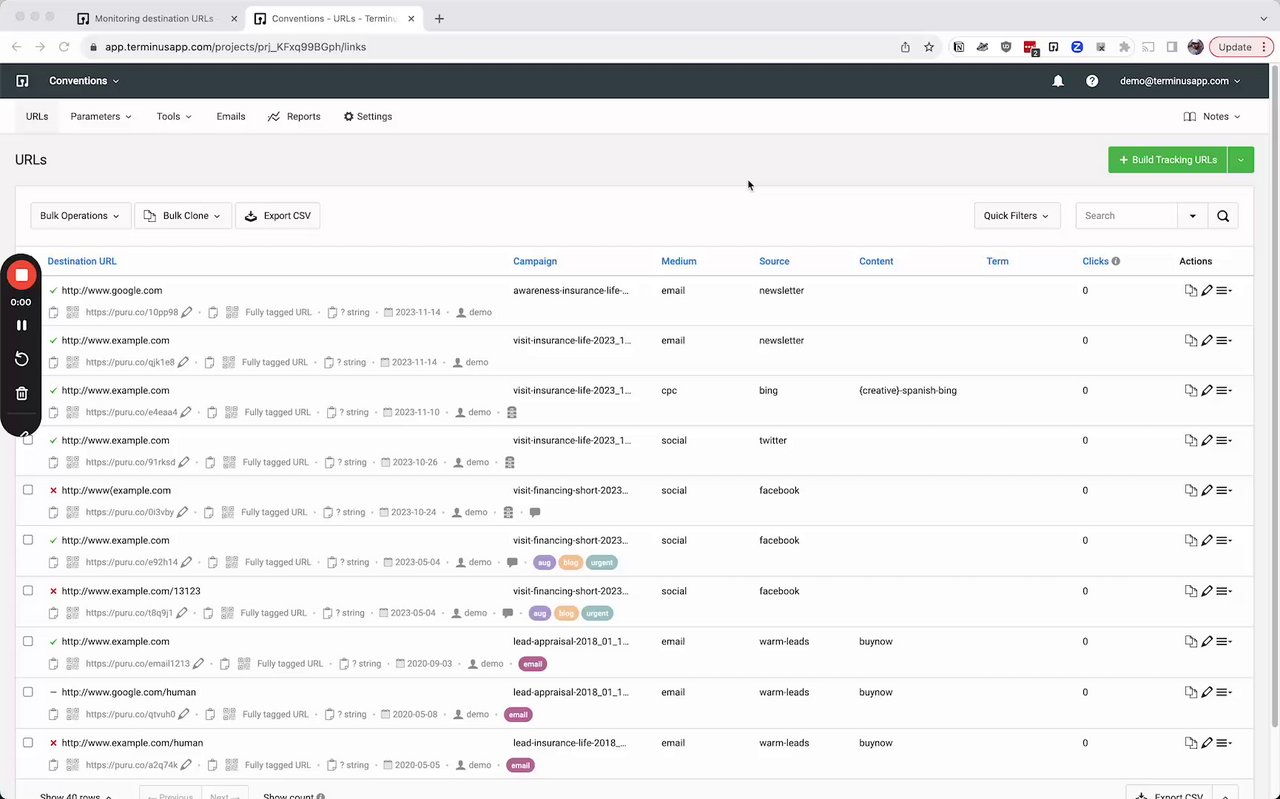
Task: Stop the screen recording
Action: tap(21, 275)
